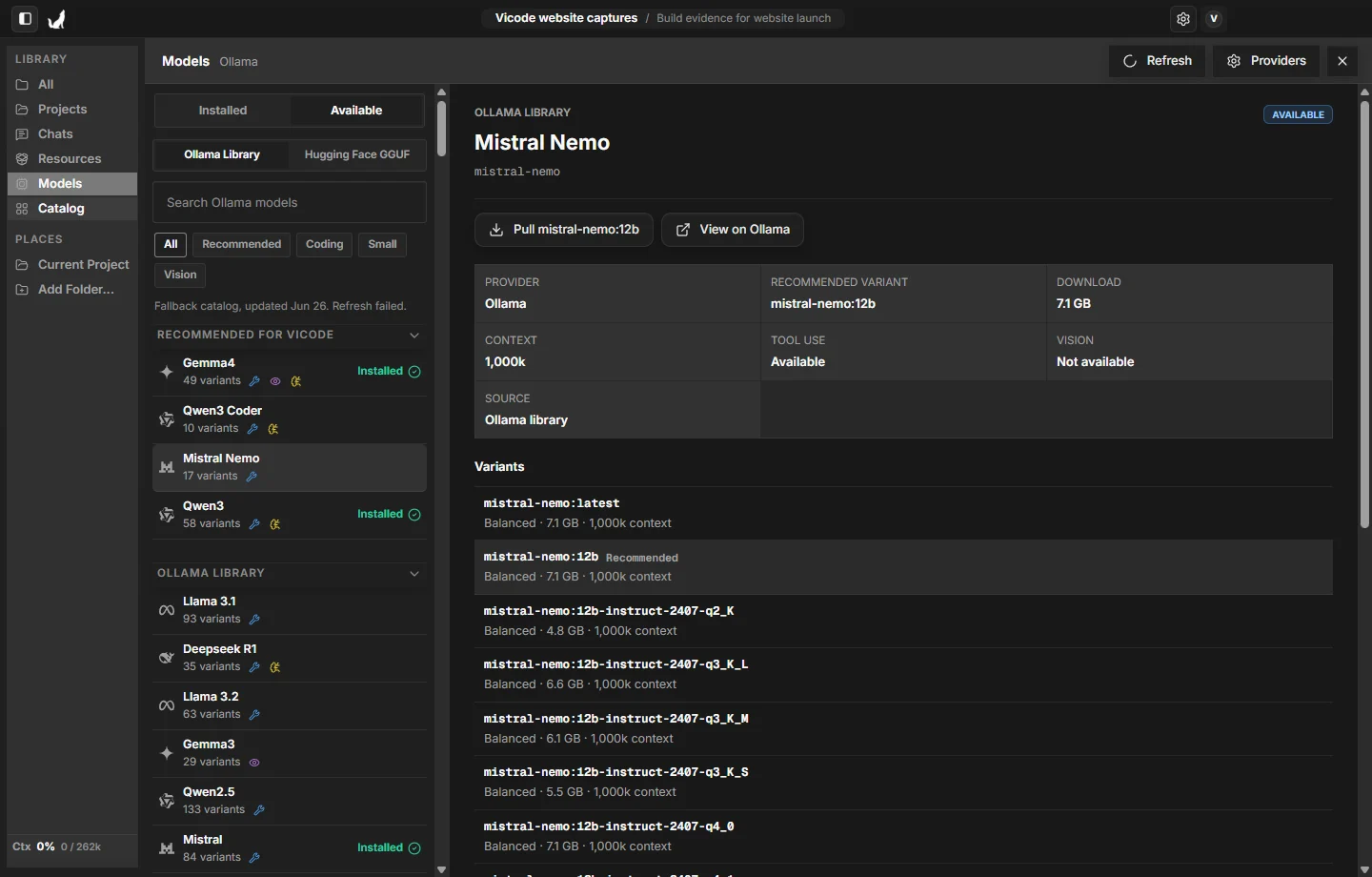This screenshot has height=877, width=1372.
Task: Click Mistral Nemo wrench icon
Action: click(x=252, y=477)
